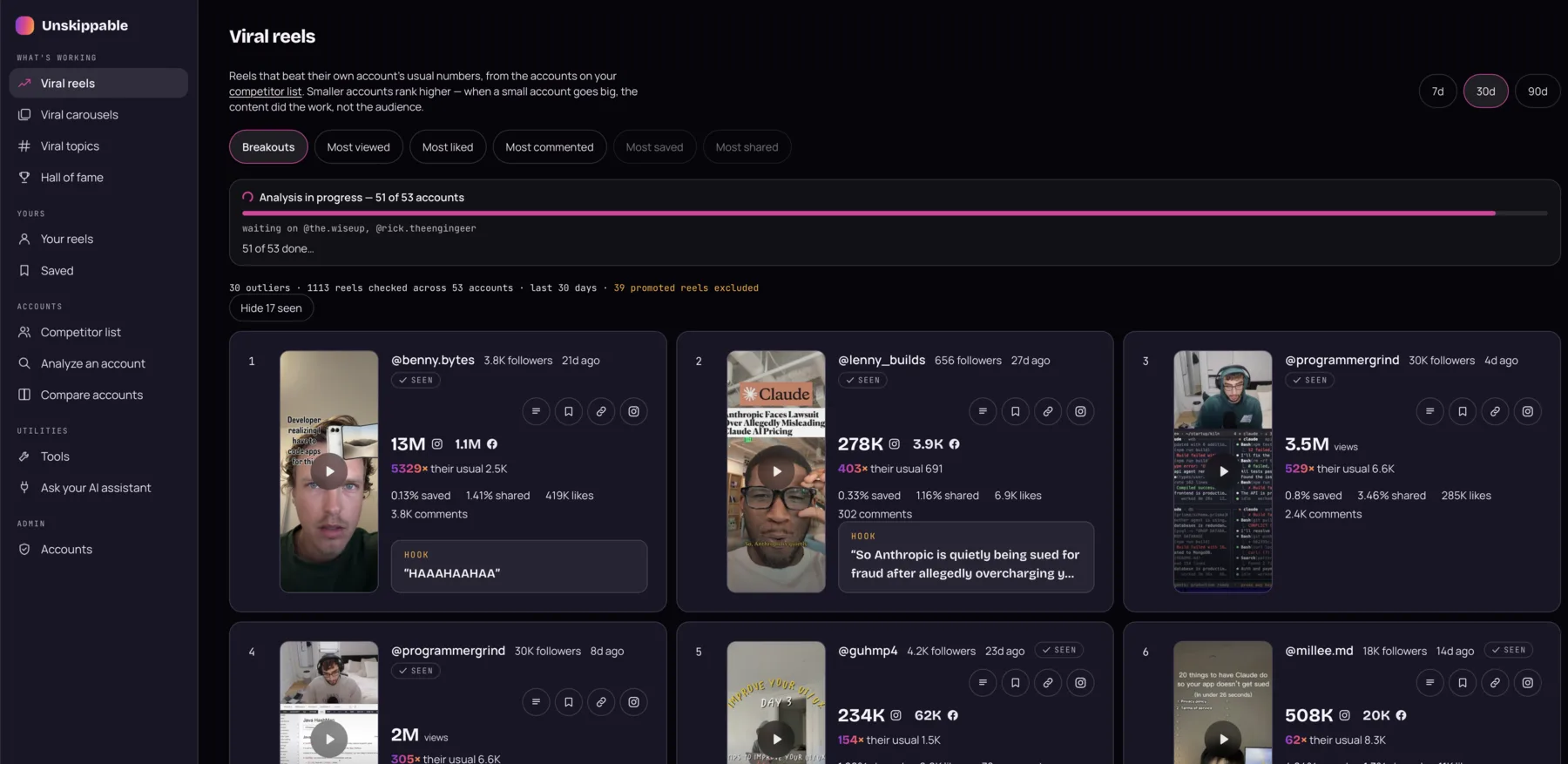This screenshot has height=764, width=1568.
Task: Select the Most liked tab
Action: [x=448, y=147]
